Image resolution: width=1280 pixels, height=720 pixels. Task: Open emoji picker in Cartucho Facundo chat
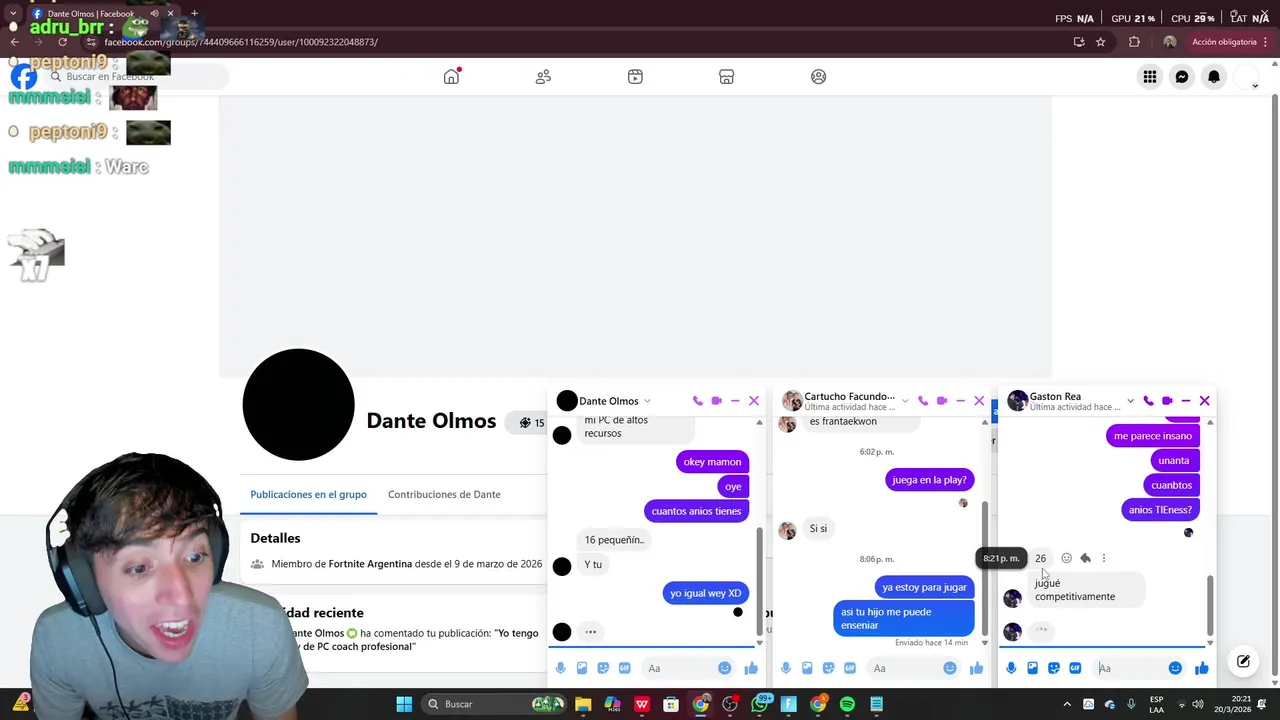click(950, 668)
